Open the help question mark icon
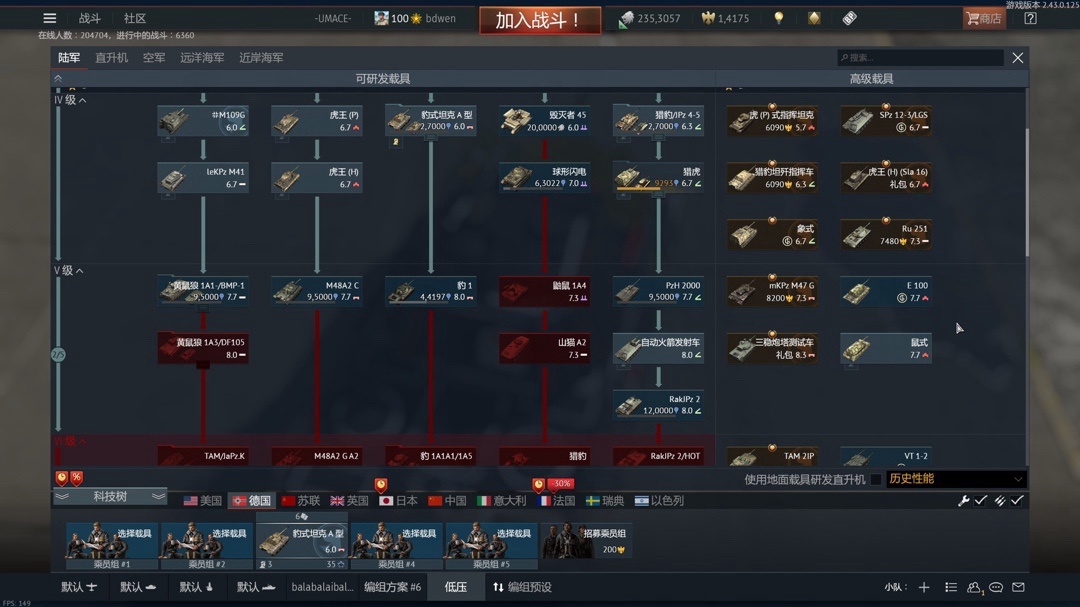 pyautogui.click(x=1030, y=19)
